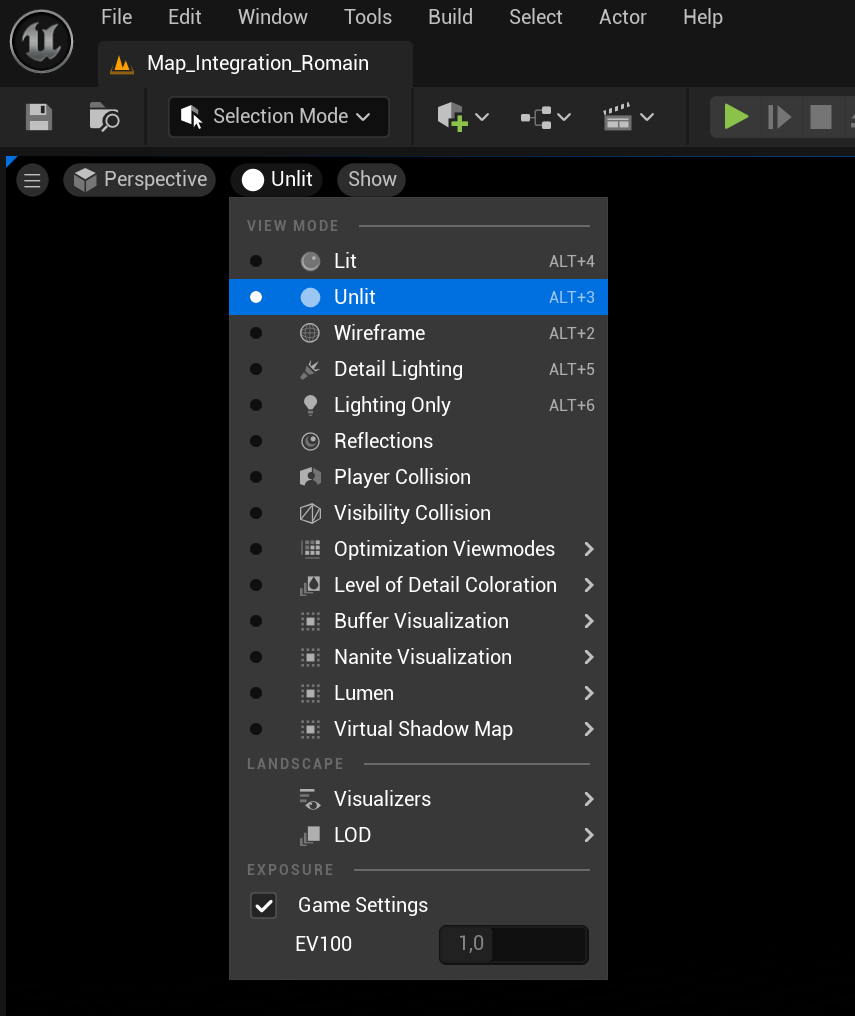Expand the add content dropdown arrow
The height and width of the screenshot is (1016, 855).
[x=482, y=117]
